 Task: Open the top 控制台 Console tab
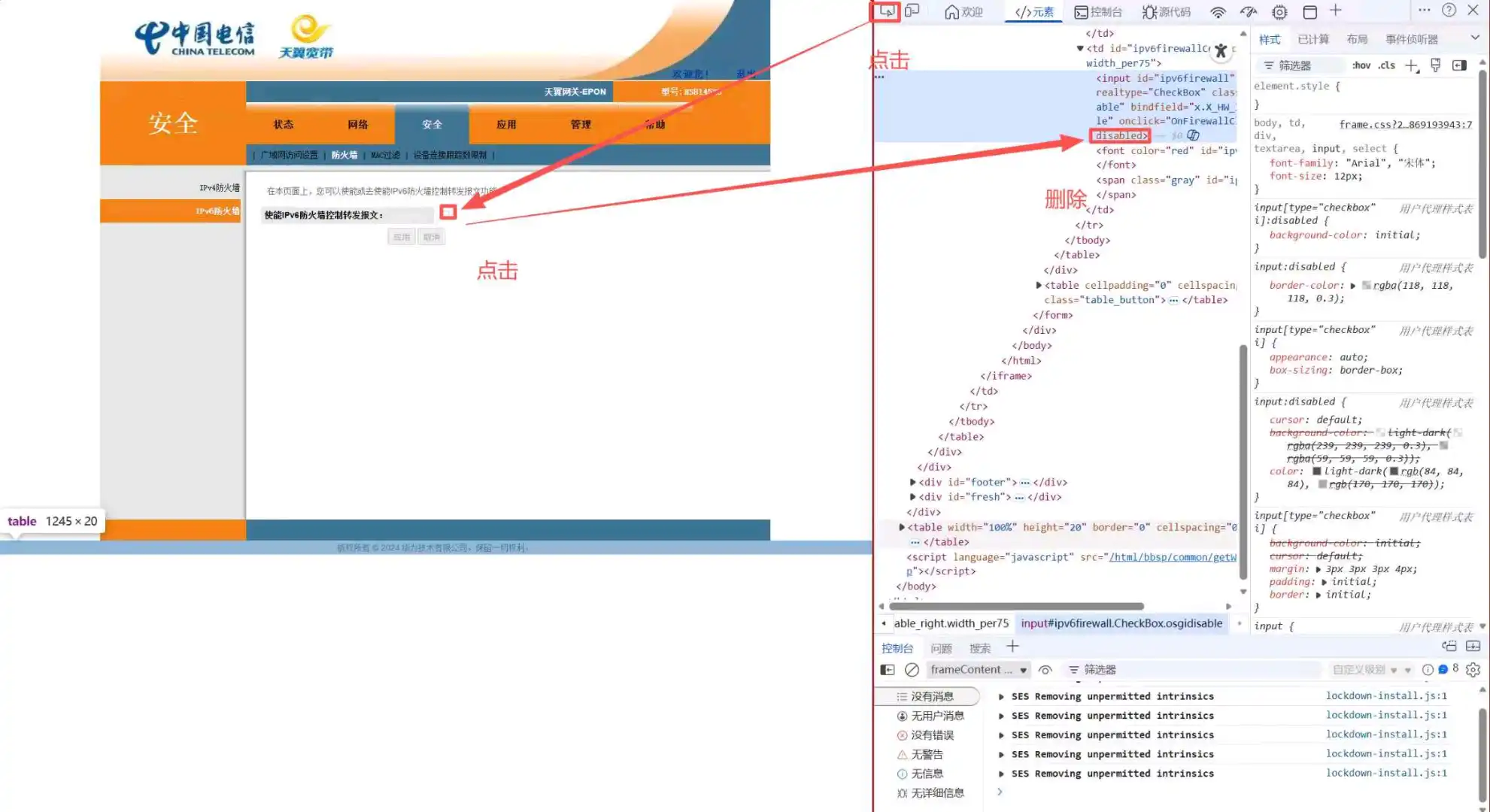(x=1098, y=12)
